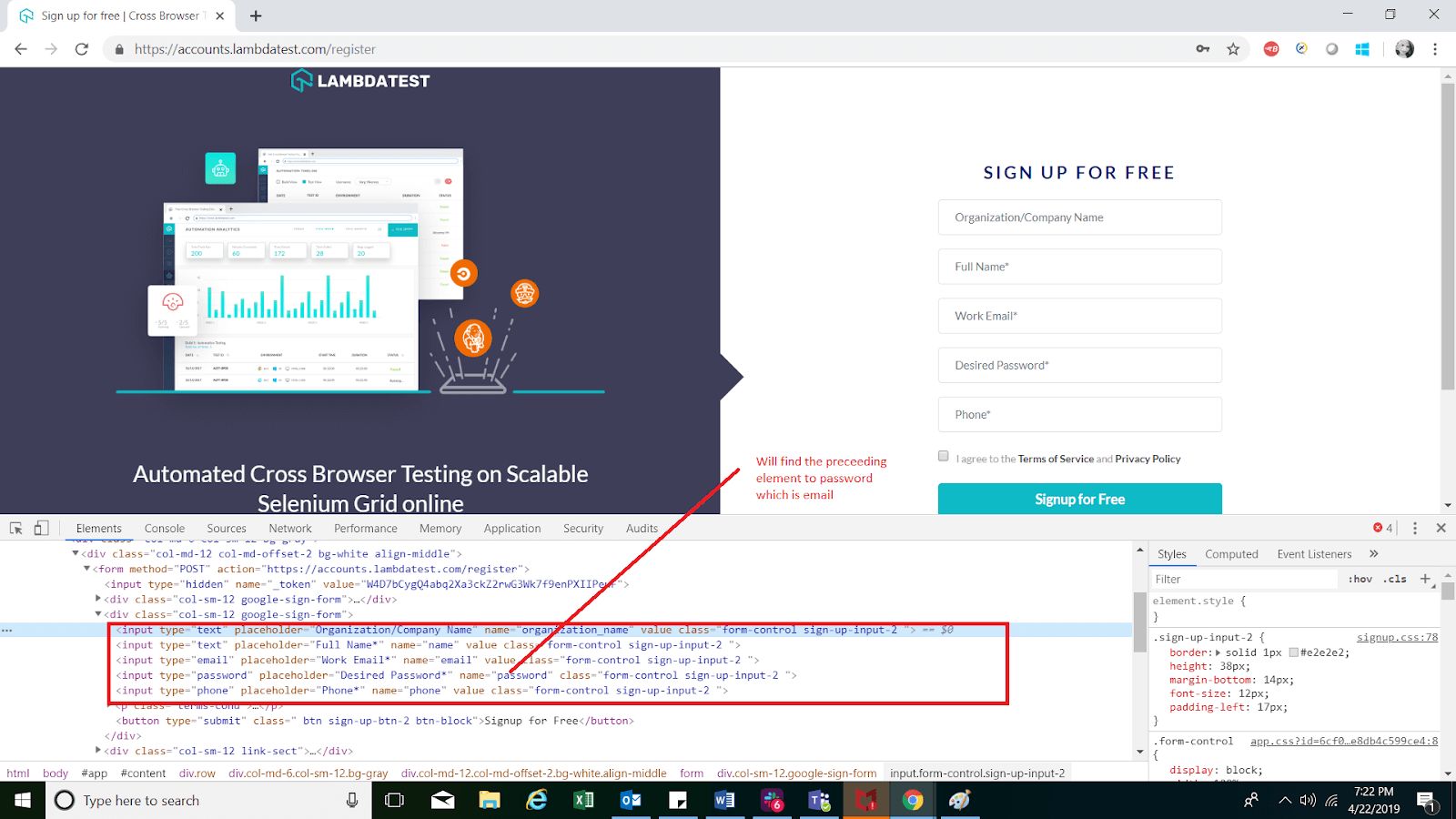Screen dimensions: 1456x819
Task: Open the Chrome three-dot menu
Action: tap(1435, 49)
